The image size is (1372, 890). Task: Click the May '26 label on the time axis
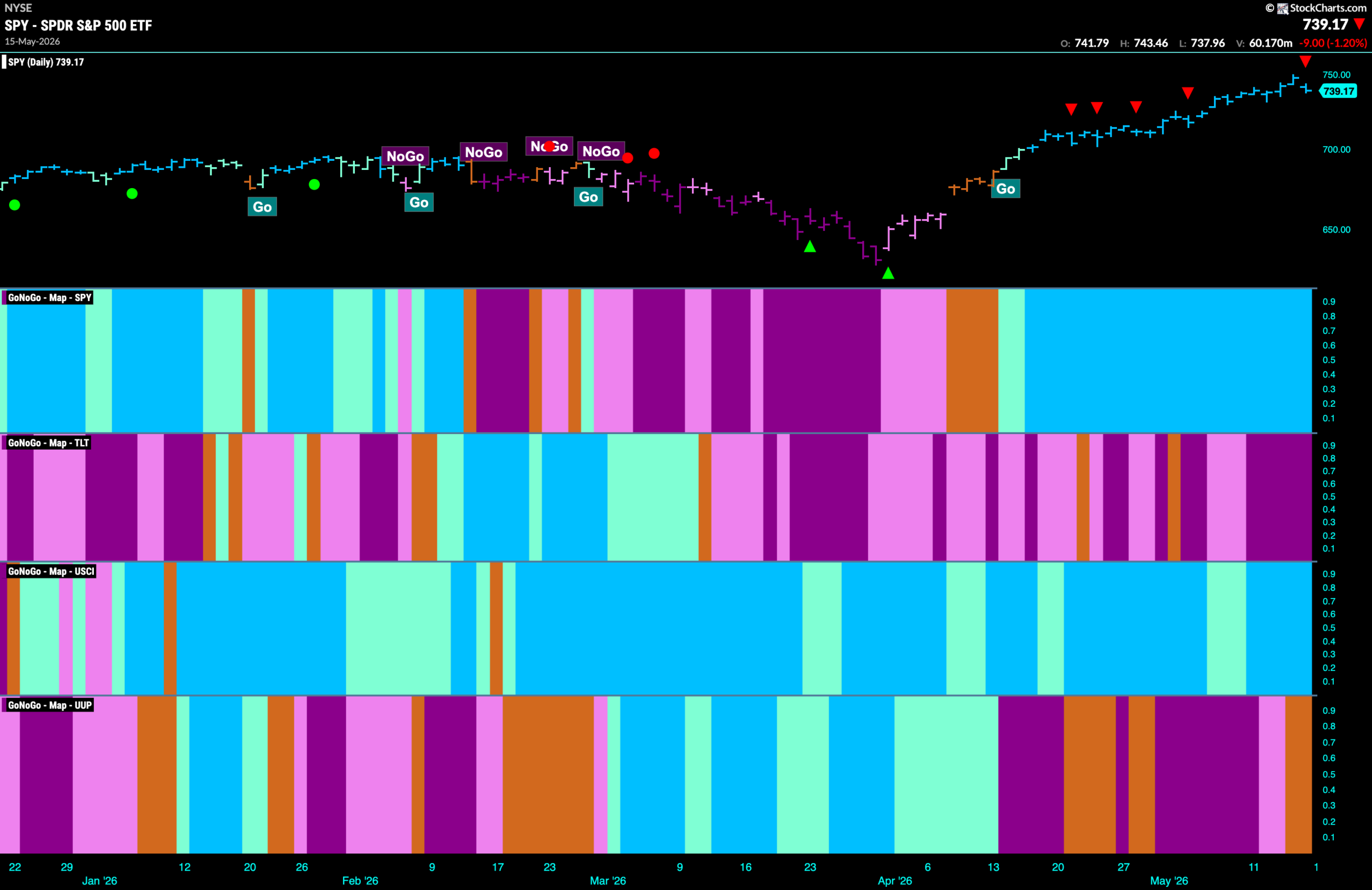click(1168, 881)
